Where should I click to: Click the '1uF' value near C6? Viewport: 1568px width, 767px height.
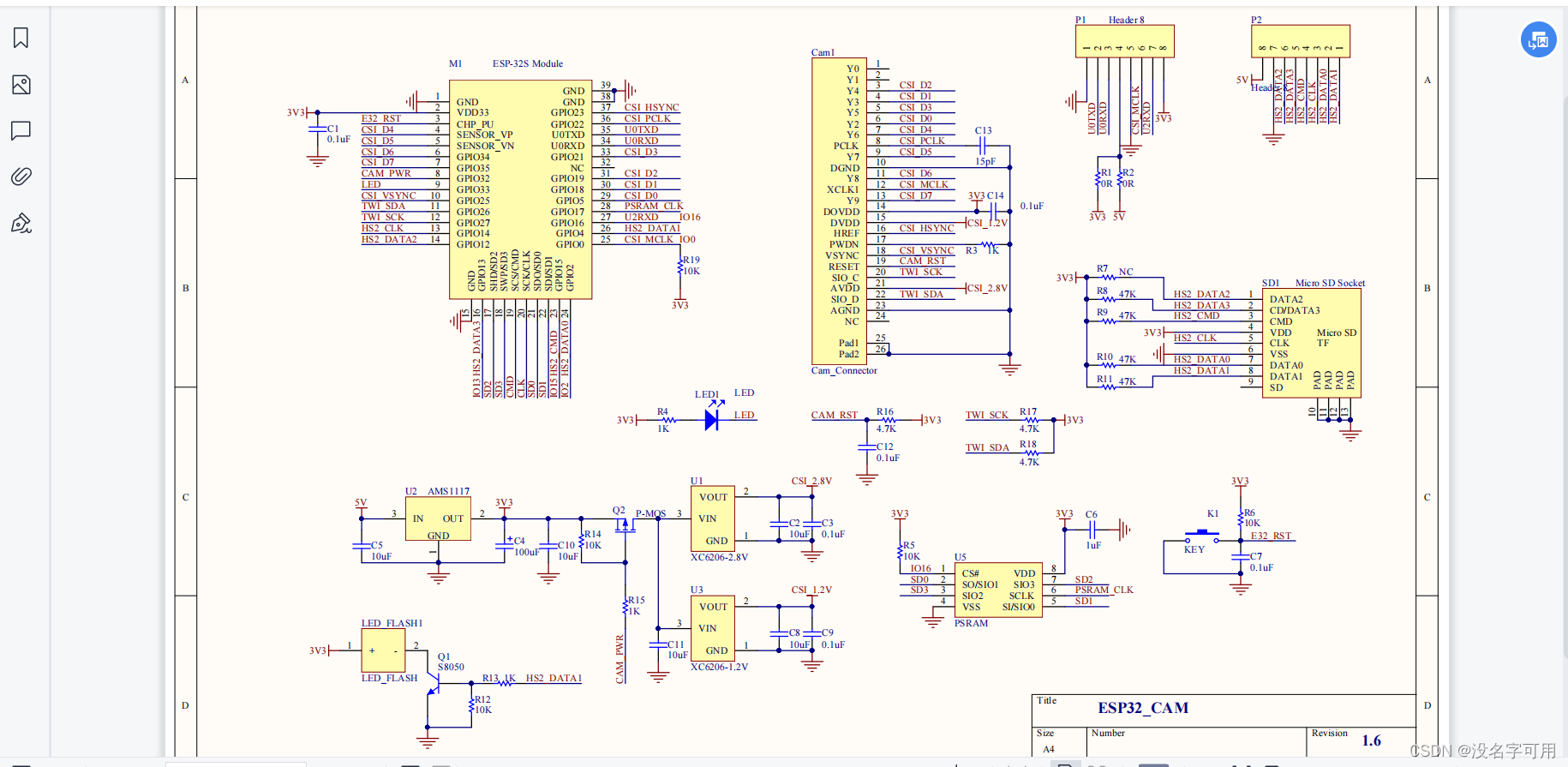click(x=1093, y=545)
